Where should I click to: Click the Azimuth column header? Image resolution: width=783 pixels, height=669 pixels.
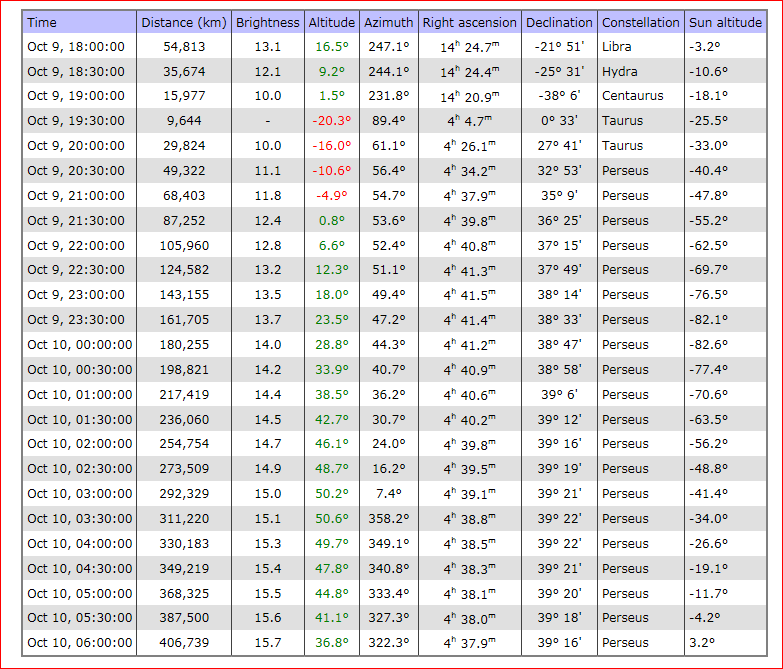389,22
